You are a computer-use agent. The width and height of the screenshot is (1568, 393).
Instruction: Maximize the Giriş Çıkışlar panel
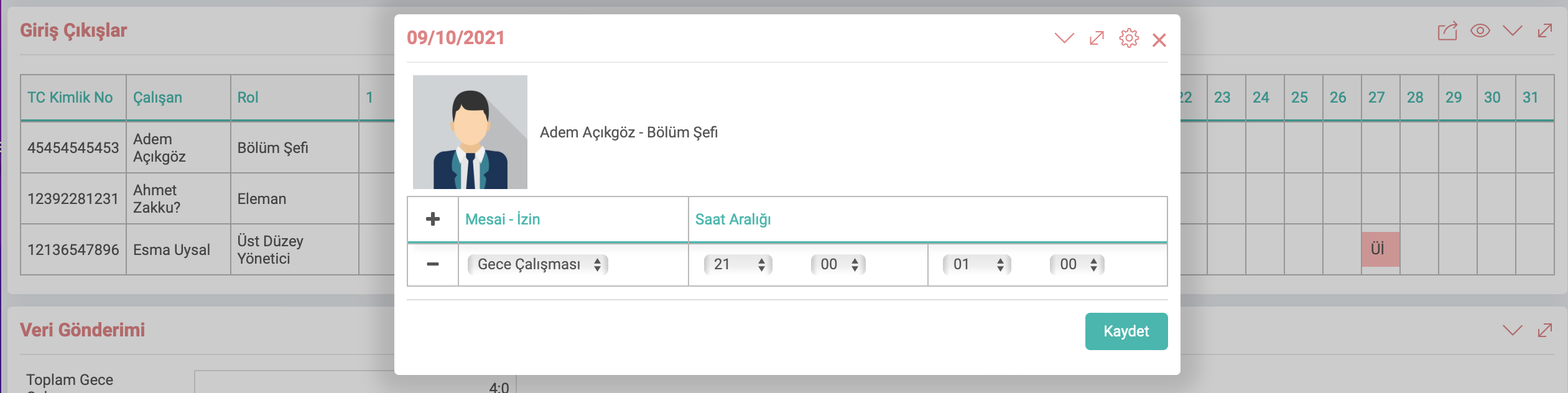point(1545,30)
